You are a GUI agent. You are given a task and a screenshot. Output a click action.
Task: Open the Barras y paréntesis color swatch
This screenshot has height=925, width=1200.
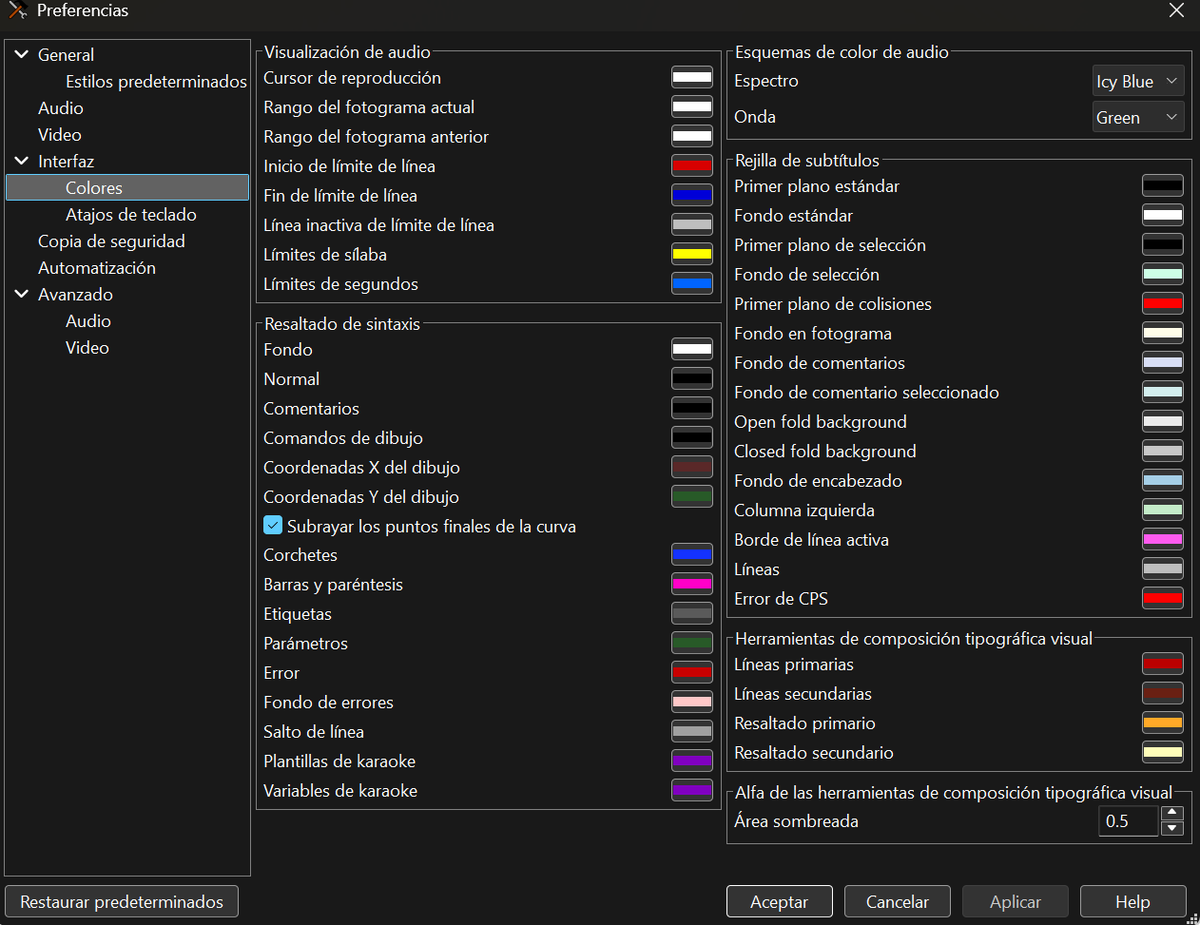coord(692,585)
